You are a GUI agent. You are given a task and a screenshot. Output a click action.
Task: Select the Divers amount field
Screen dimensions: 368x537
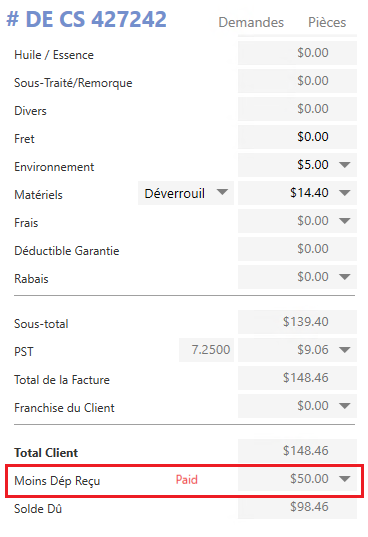(x=297, y=109)
